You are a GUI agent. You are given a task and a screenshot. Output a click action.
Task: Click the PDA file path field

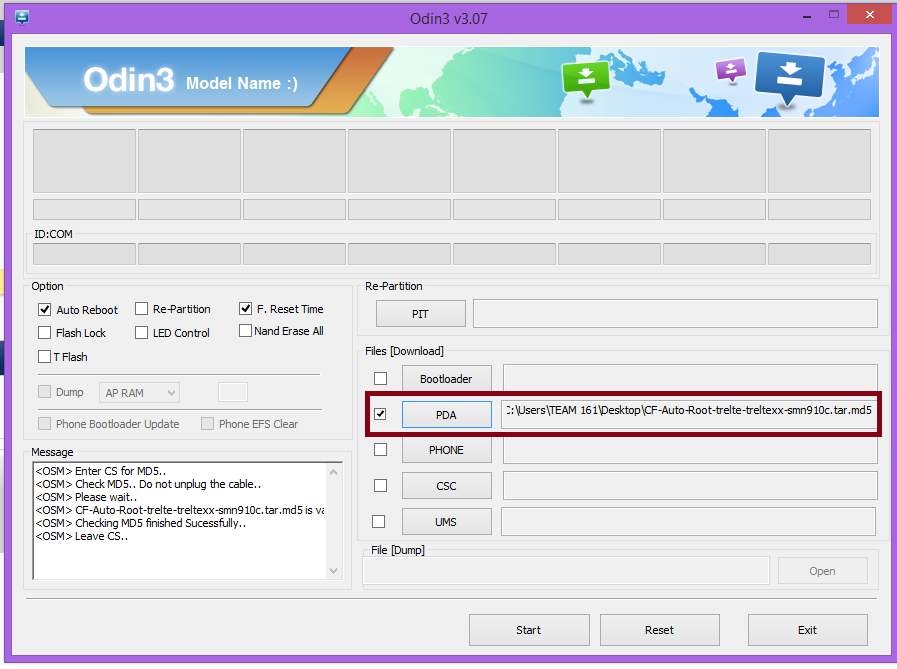pyautogui.click(x=689, y=414)
